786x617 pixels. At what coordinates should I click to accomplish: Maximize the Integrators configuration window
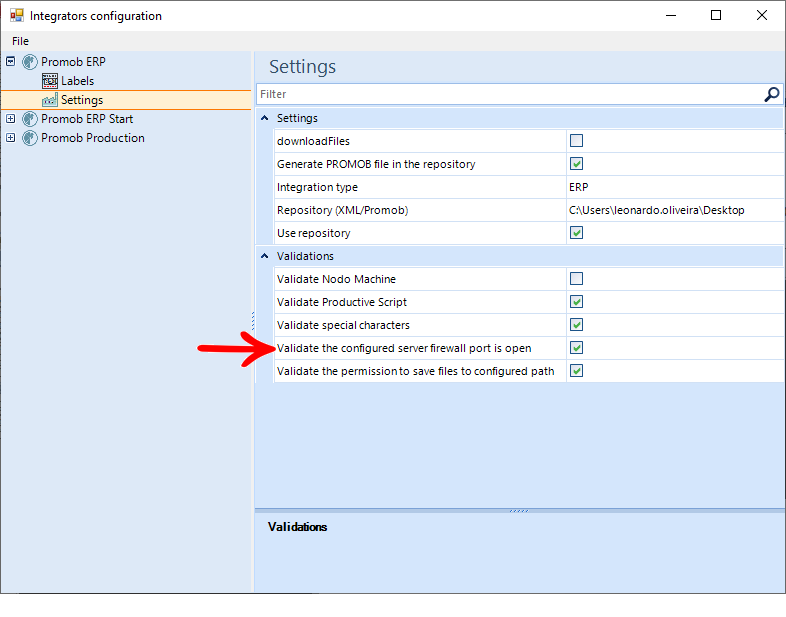point(716,16)
